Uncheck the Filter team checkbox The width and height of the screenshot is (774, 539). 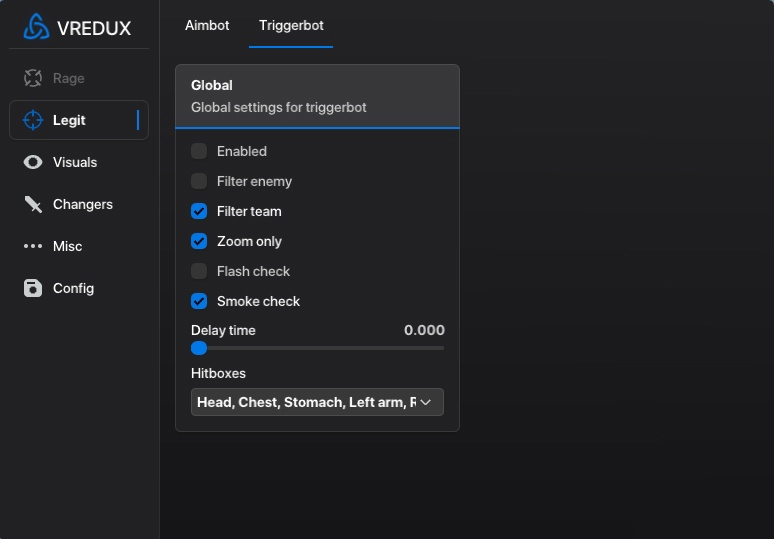click(x=199, y=211)
